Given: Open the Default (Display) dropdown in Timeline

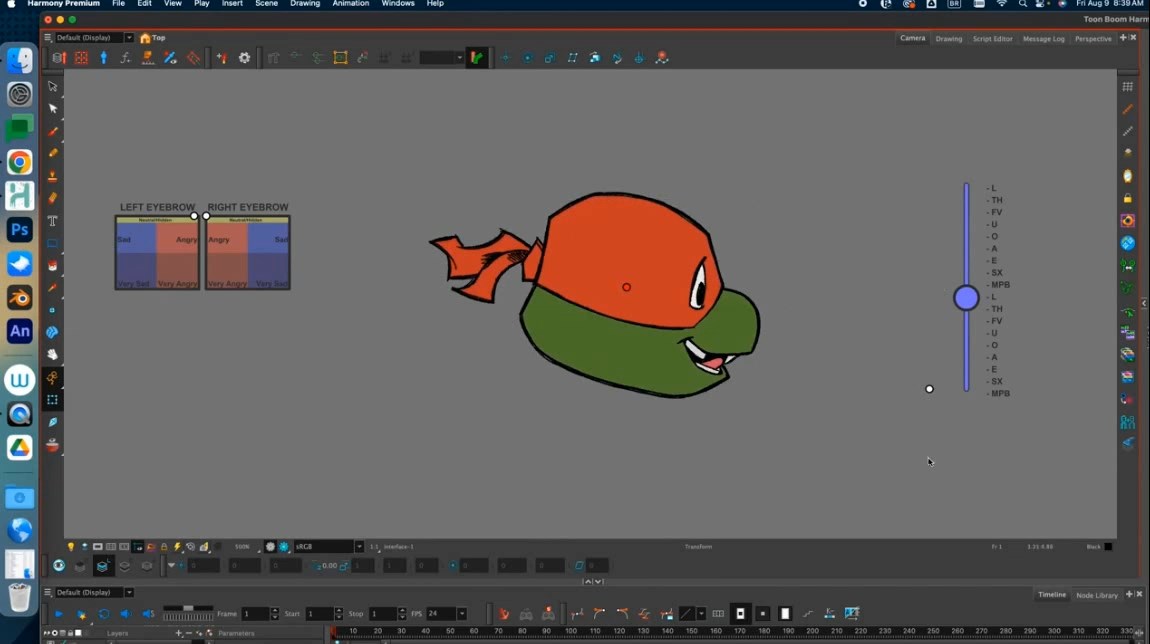Looking at the screenshot, I should pos(129,592).
